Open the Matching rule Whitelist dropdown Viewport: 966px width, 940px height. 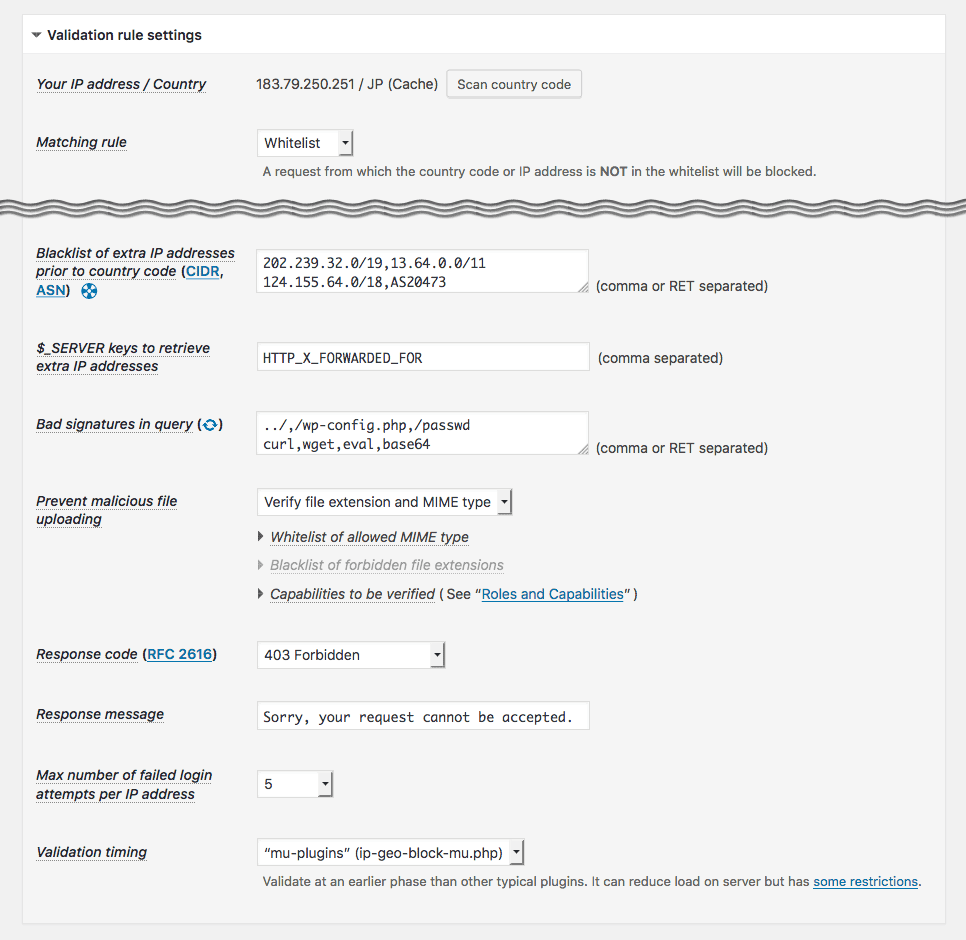(x=305, y=143)
